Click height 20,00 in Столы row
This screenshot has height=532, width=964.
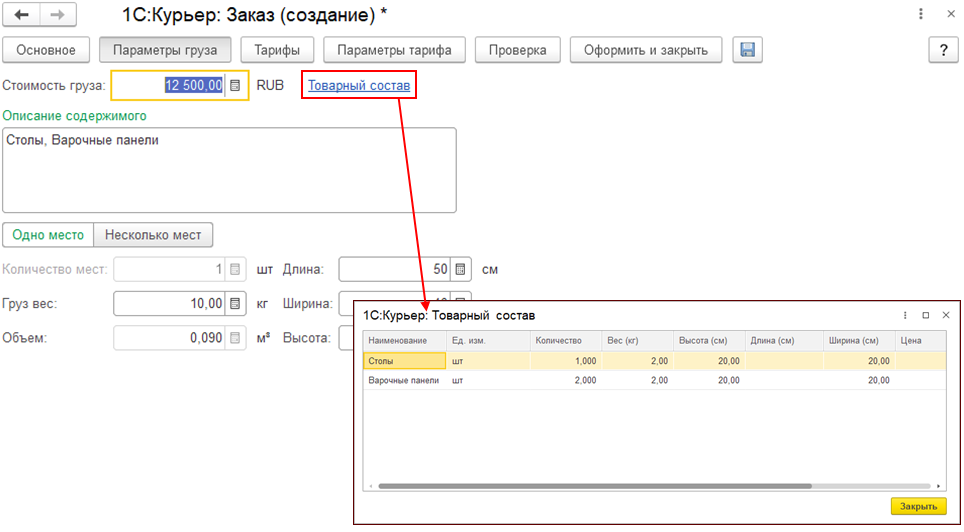pyautogui.click(x=709, y=361)
